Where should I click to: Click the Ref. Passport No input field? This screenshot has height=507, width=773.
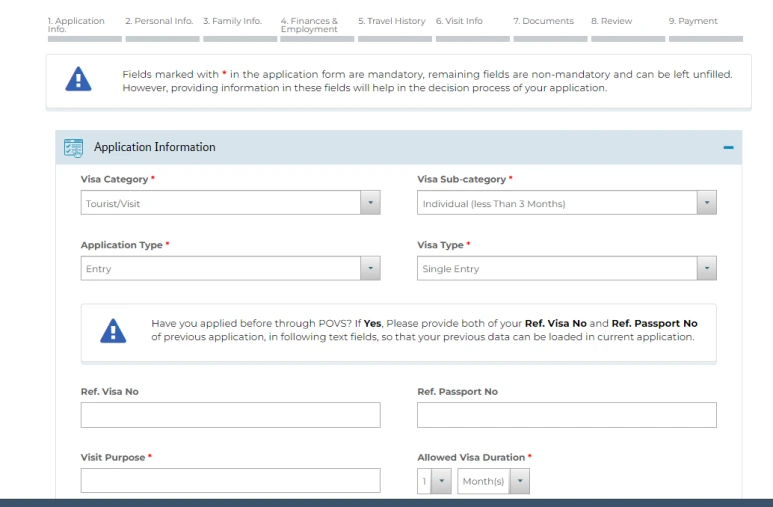566,415
